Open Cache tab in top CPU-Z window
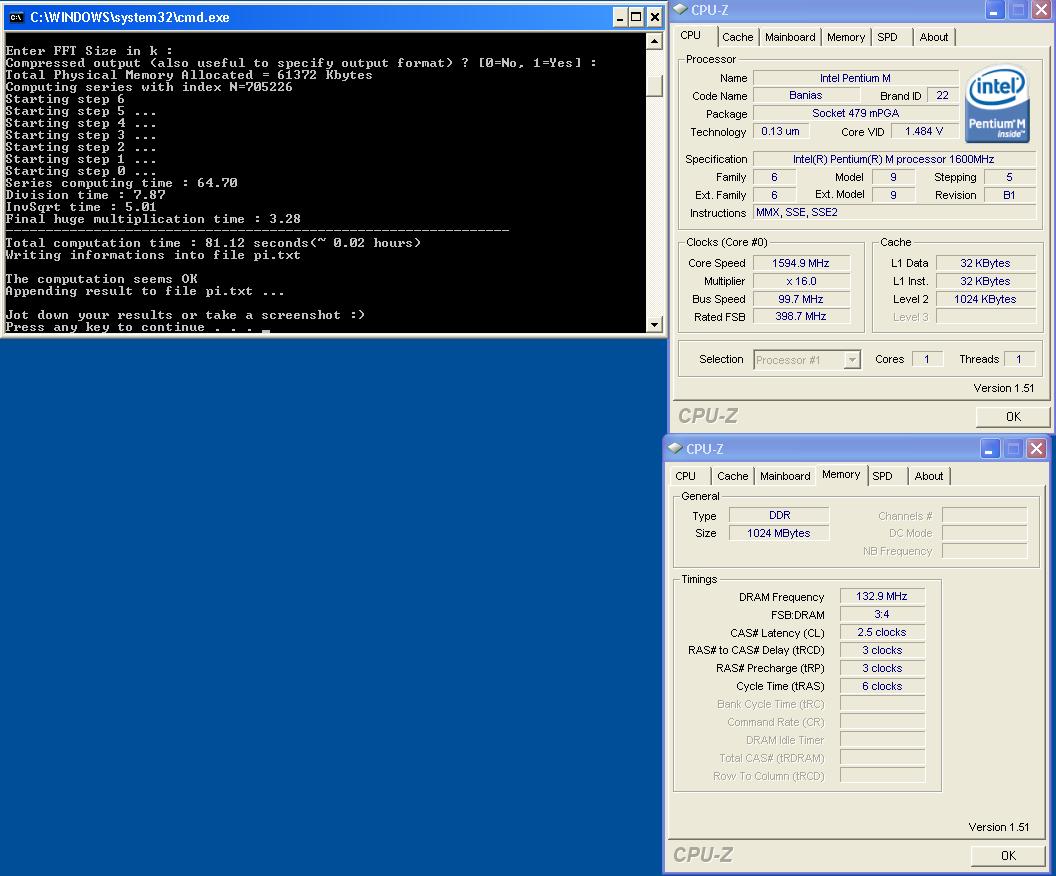Screen dimensions: 1056x876 click(x=737, y=37)
